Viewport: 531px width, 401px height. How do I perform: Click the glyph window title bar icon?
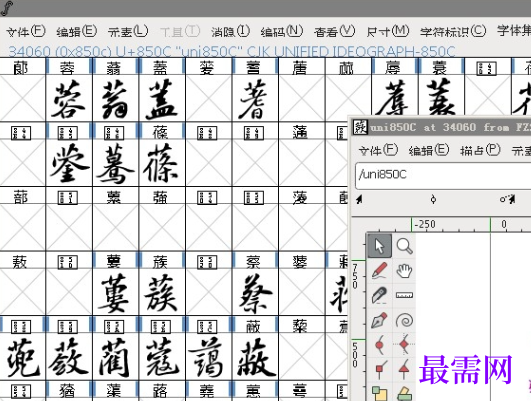pyautogui.click(x=360, y=127)
